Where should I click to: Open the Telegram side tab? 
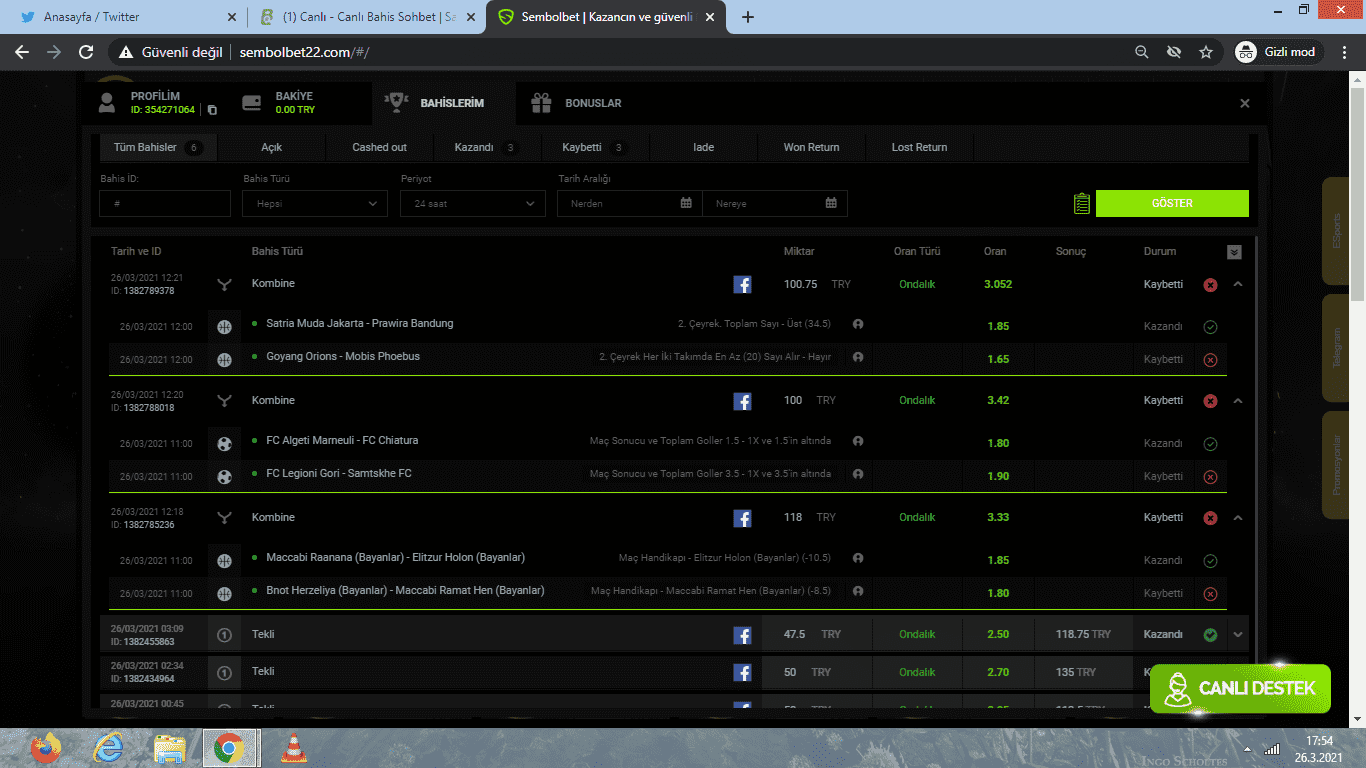click(x=1337, y=348)
